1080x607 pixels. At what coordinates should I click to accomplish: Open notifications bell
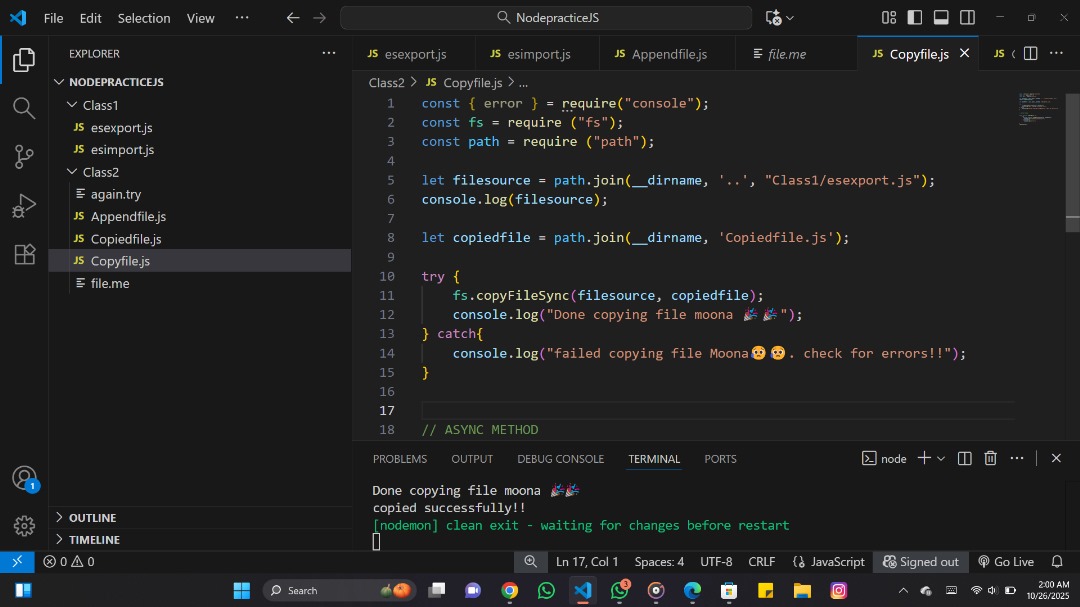(1057, 562)
